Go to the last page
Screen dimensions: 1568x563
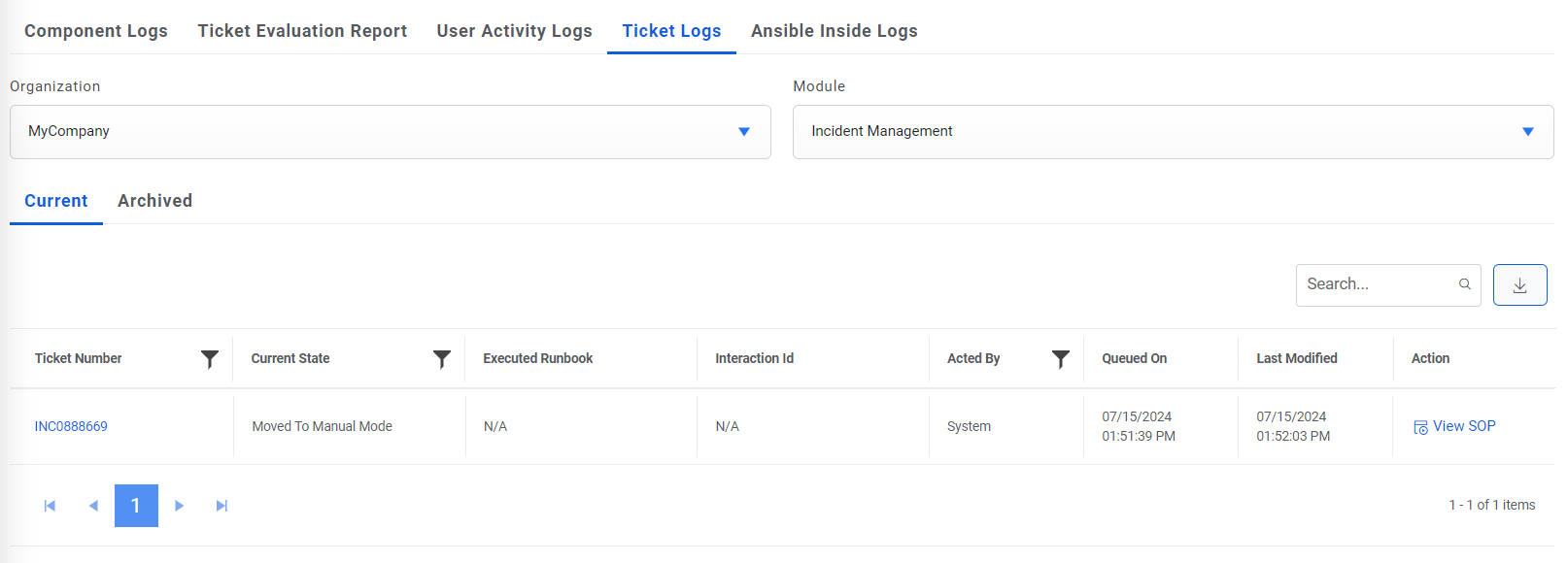tap(222, 506)
